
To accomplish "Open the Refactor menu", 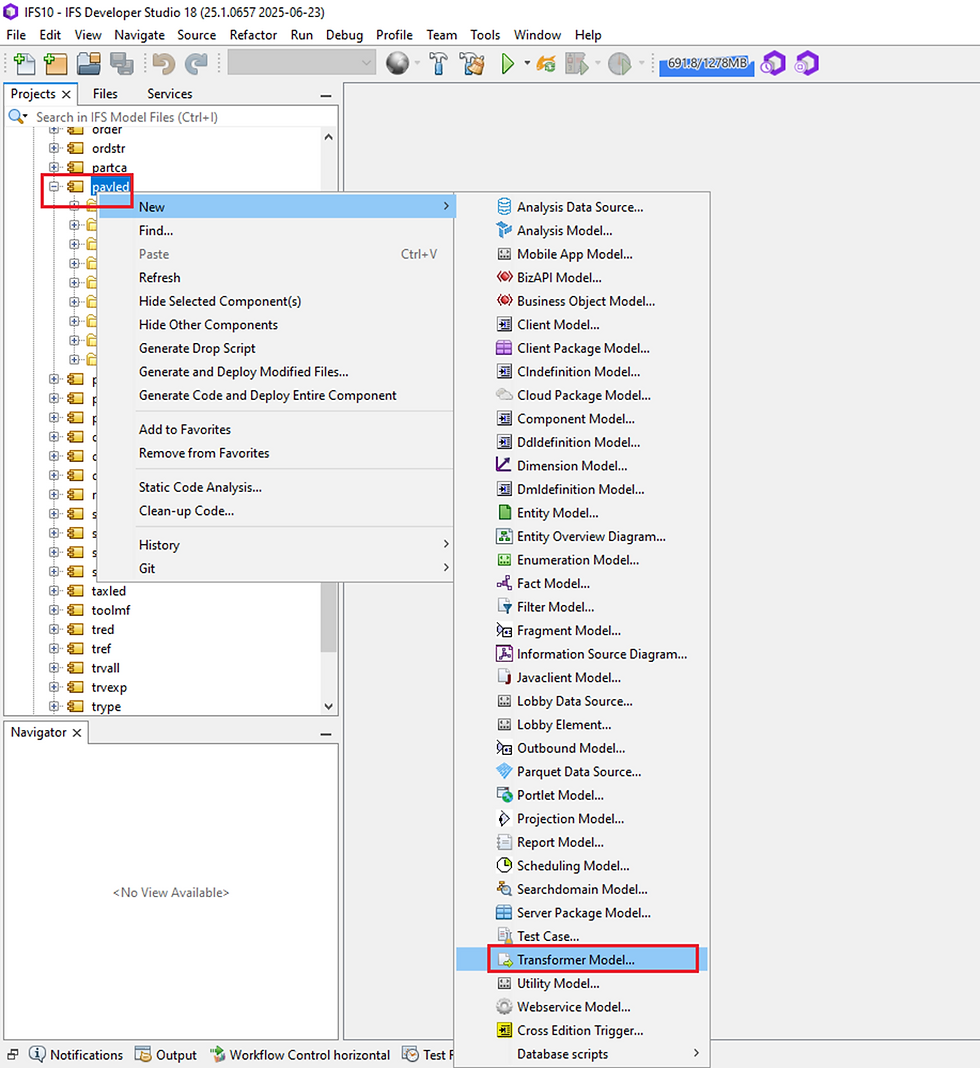I will [x=253, y=35].
